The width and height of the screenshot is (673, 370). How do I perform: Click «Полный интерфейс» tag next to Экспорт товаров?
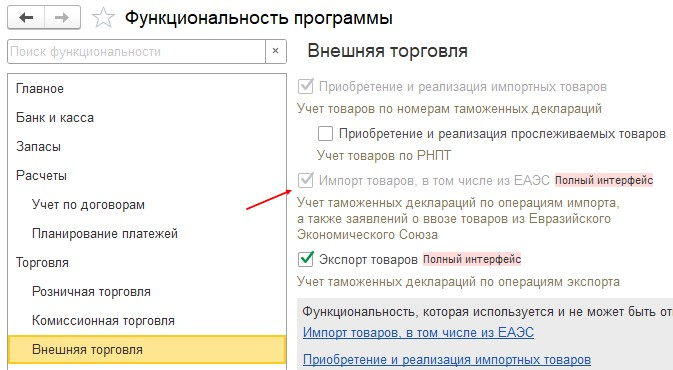[472, 259]
